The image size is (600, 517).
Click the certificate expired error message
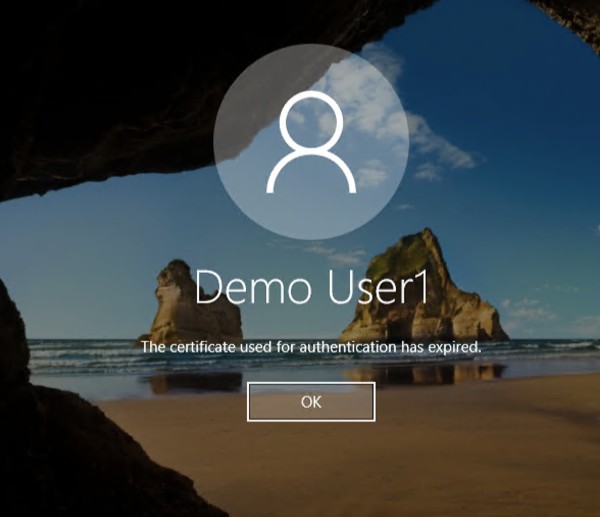coord(311,347)
